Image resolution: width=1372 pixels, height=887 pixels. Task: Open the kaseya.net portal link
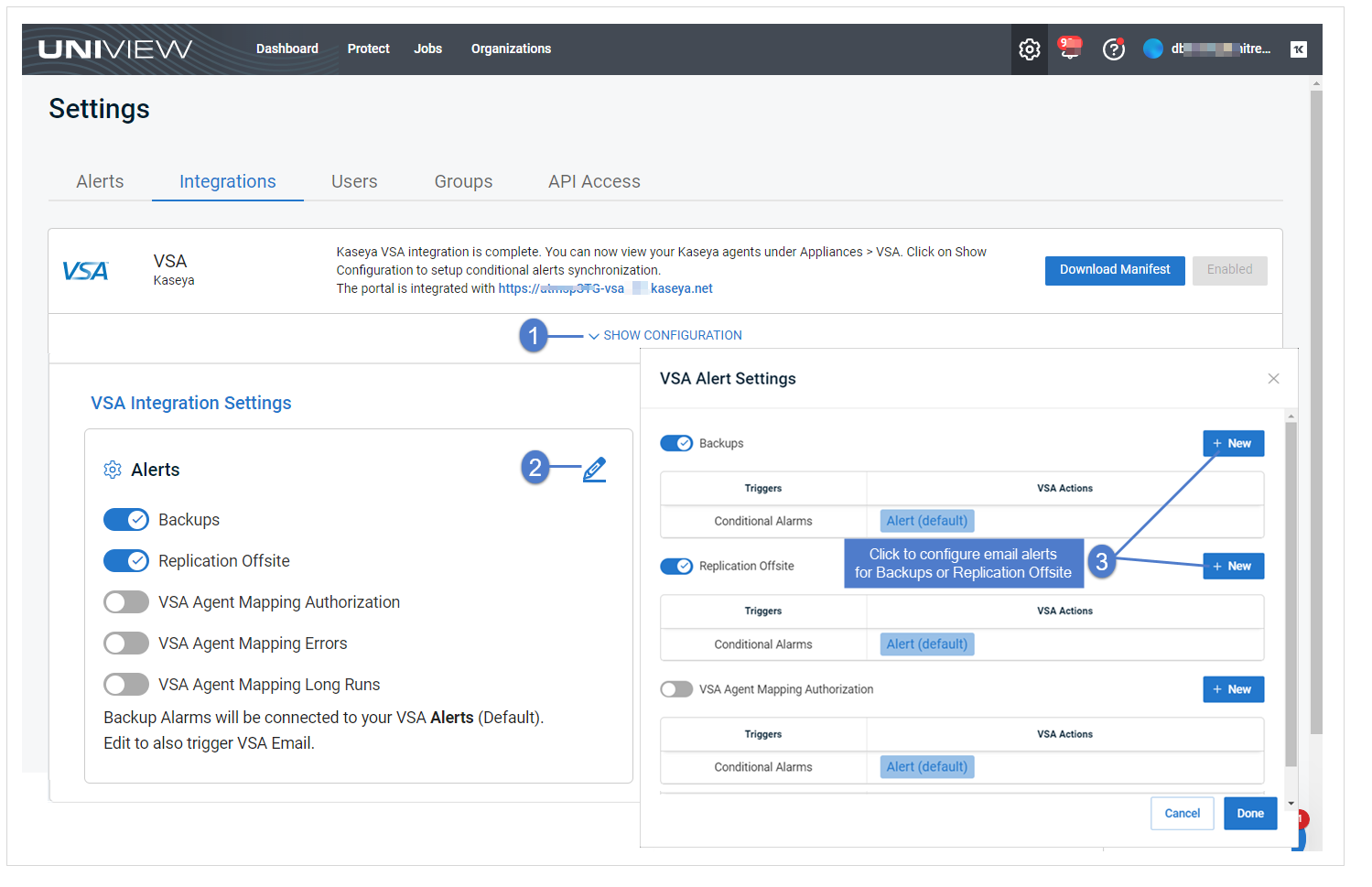click(x=605, y=288)
